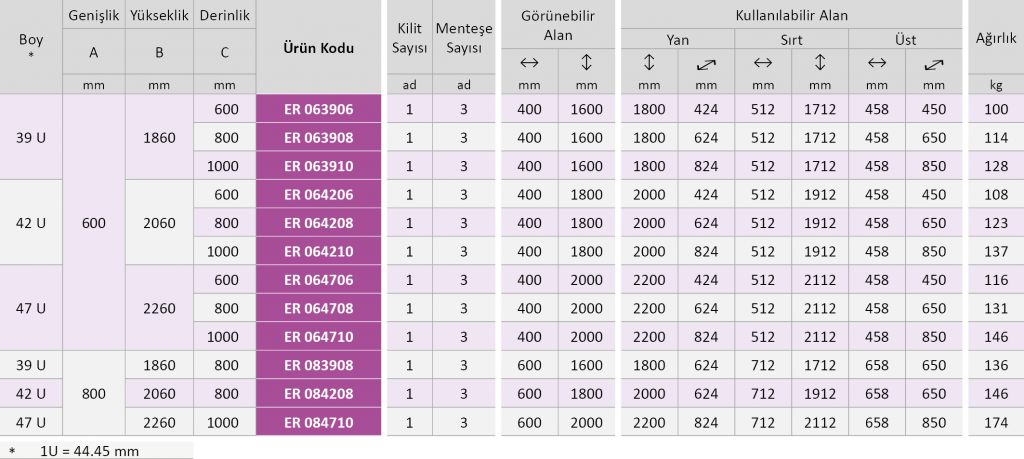Click the vertical arrow icon under Yan

click(648, 63)
